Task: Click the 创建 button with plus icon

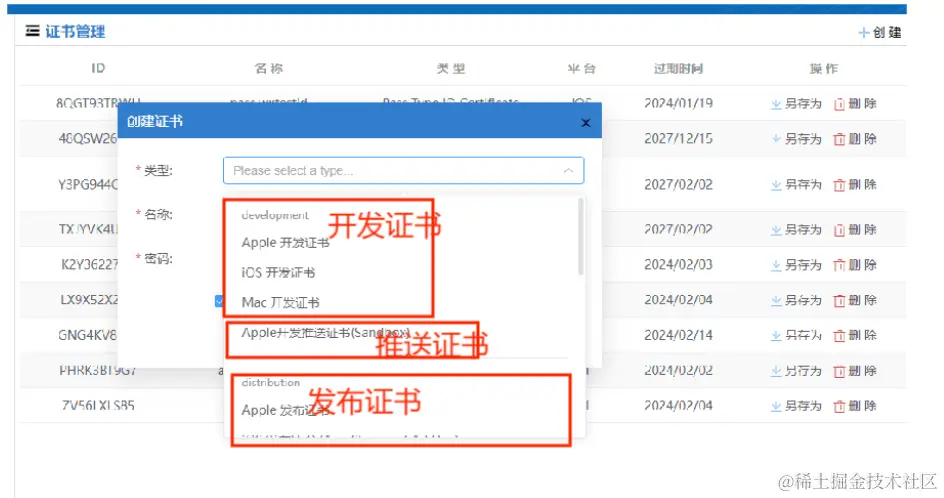Action: click(x=880, y=33)
